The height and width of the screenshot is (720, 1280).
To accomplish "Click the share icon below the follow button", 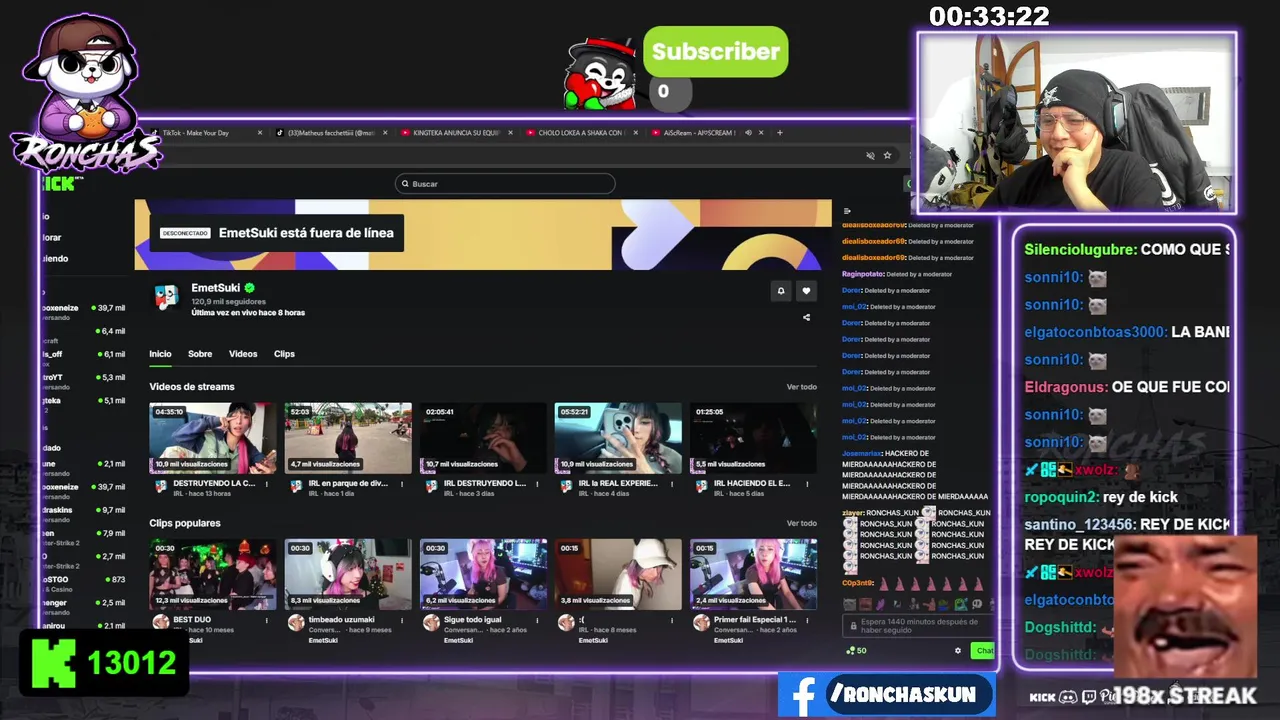I will pos(806,318).
